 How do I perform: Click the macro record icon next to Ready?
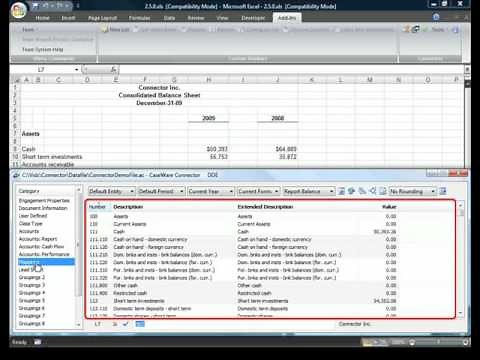pyautogui.click(x=38, y=342)
